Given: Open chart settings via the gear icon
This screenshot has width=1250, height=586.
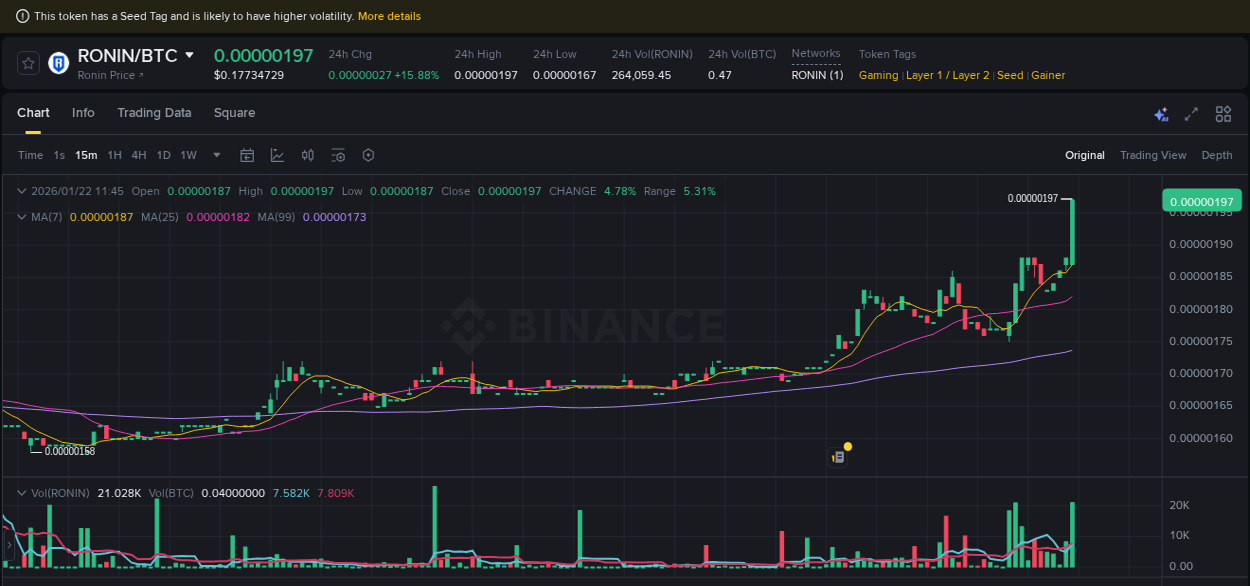Looking at the screenshot, I should pos(367,155).
